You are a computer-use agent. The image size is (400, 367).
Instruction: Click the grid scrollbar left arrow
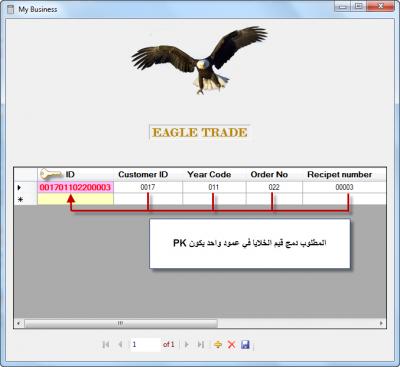coord(18,323)
